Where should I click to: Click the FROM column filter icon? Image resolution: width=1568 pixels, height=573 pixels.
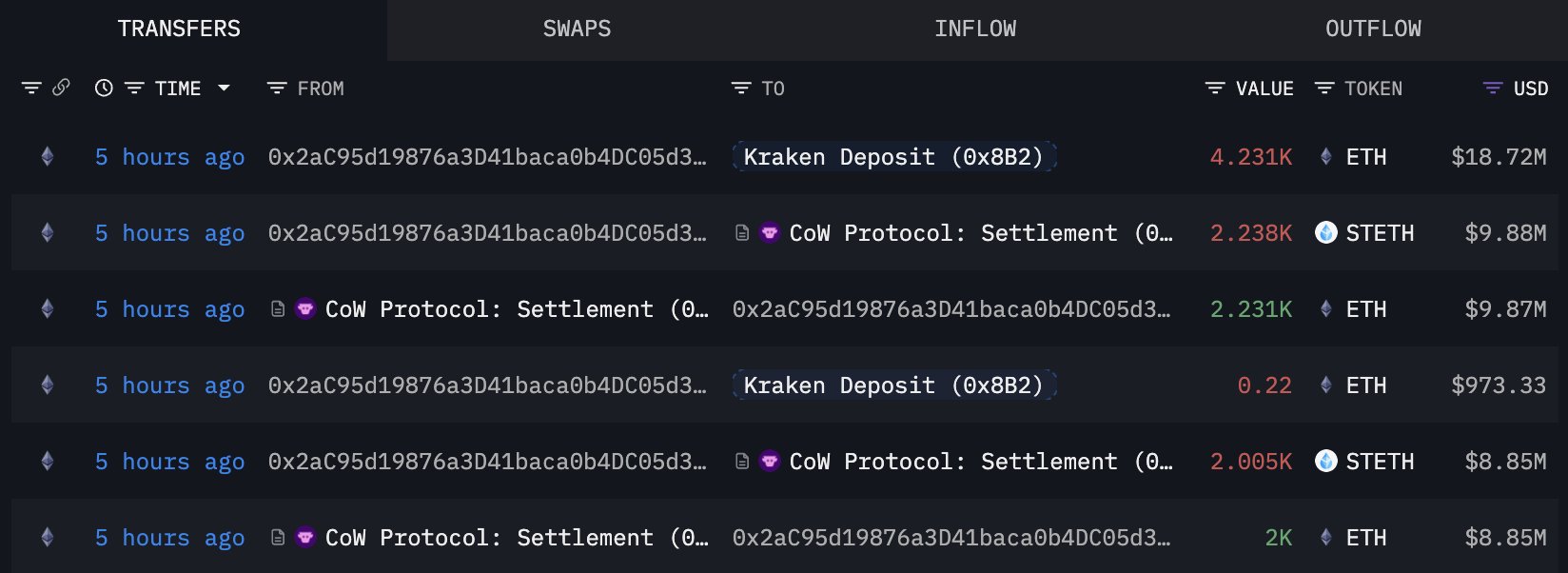click(x=277, y=89)
